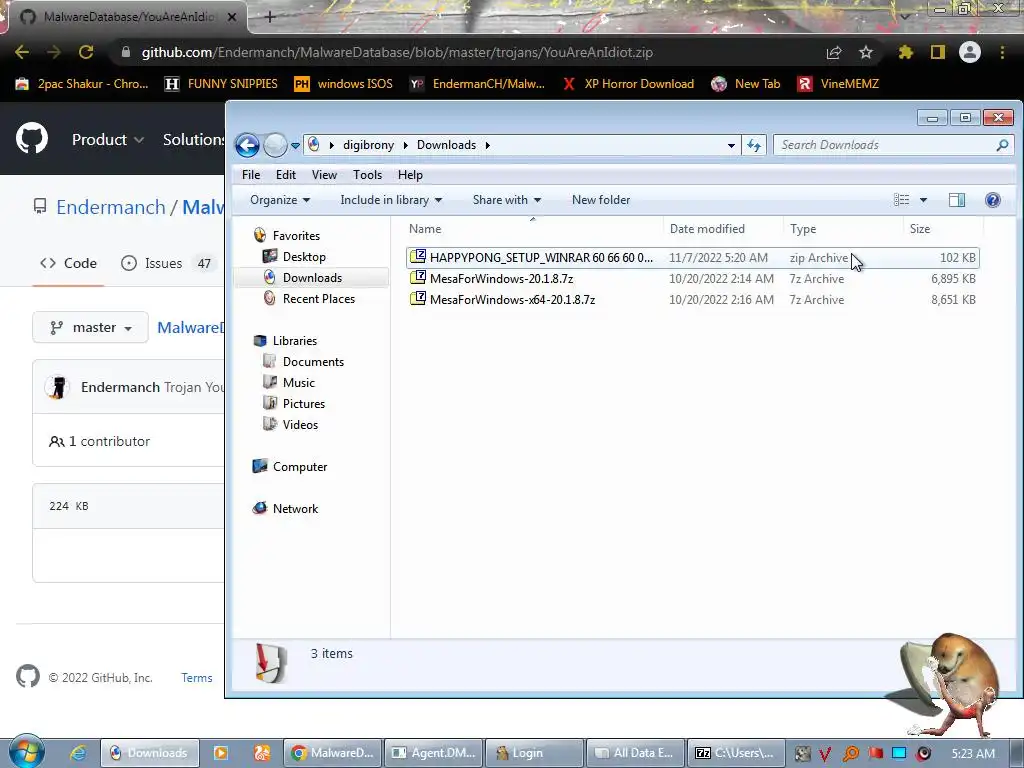The width and height of the screenshot is (1024, 768).
Task: Sort files by Type column header
Action: pyautogui.click(x=843, y=229)
